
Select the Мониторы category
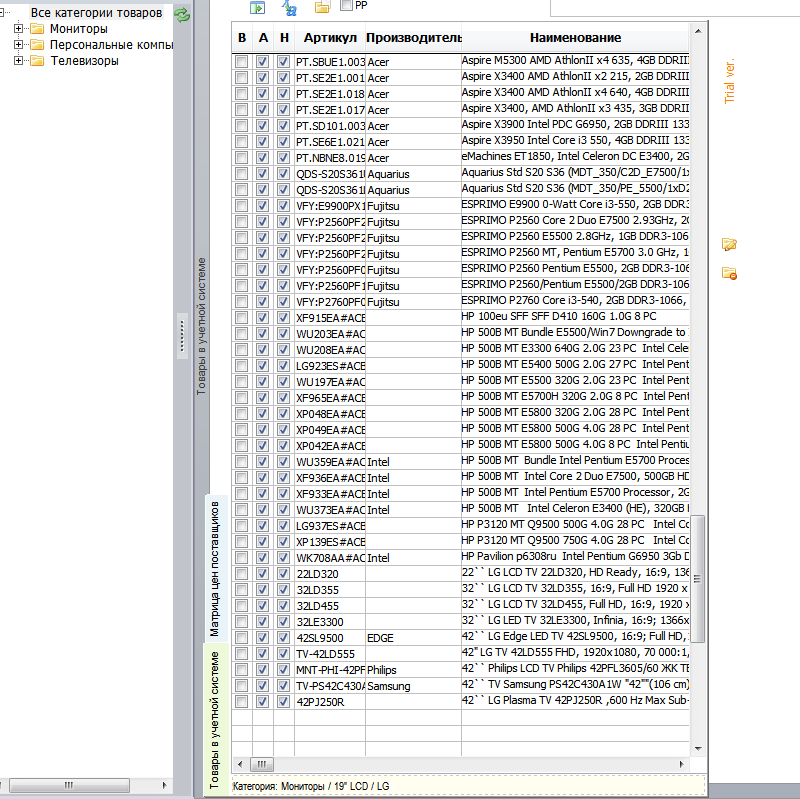(79, 29)
